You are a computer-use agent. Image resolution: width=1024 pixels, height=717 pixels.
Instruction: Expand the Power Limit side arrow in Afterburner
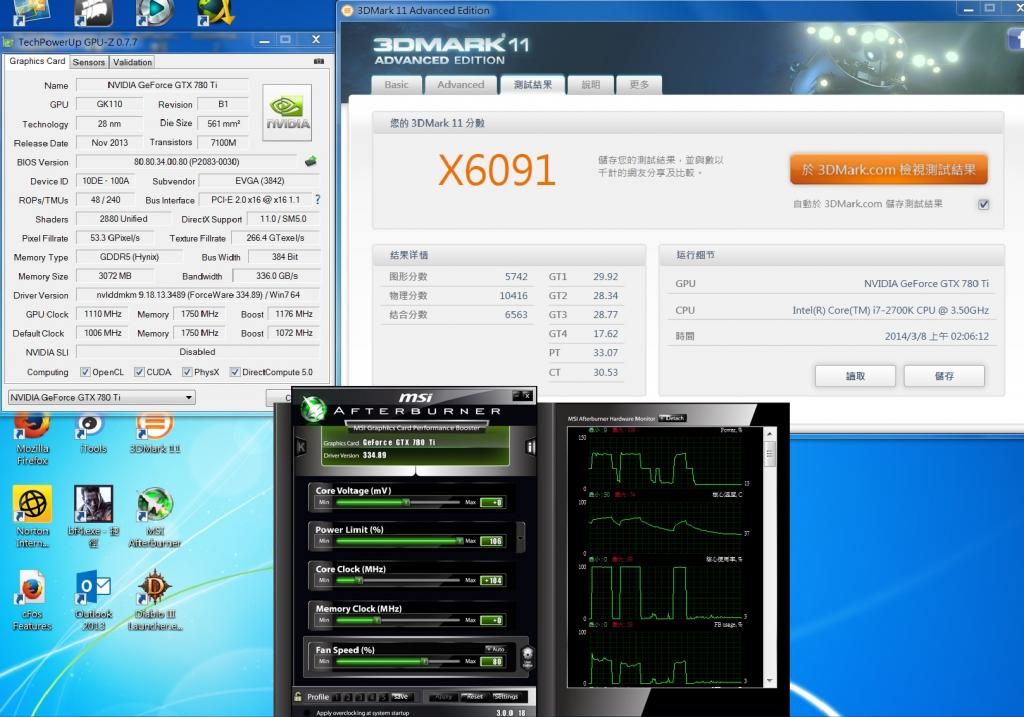coord(520,536)
